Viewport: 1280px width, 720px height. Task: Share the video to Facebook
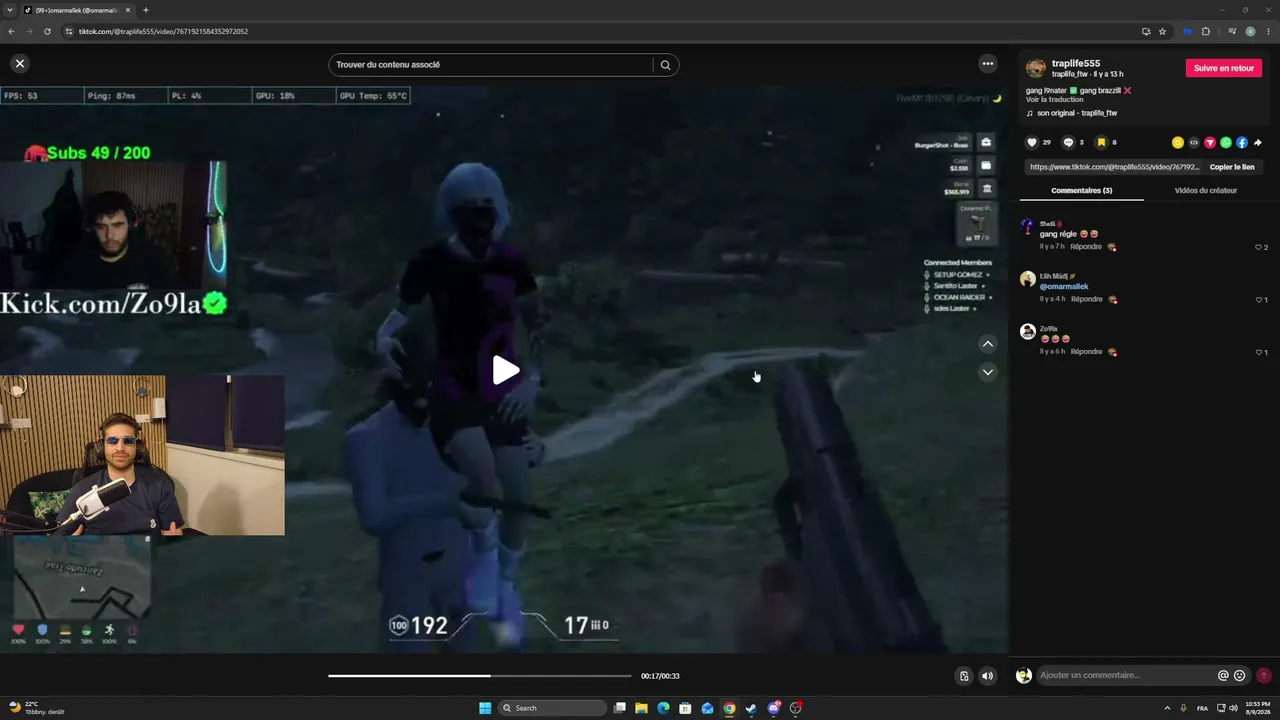point(1242,143)
